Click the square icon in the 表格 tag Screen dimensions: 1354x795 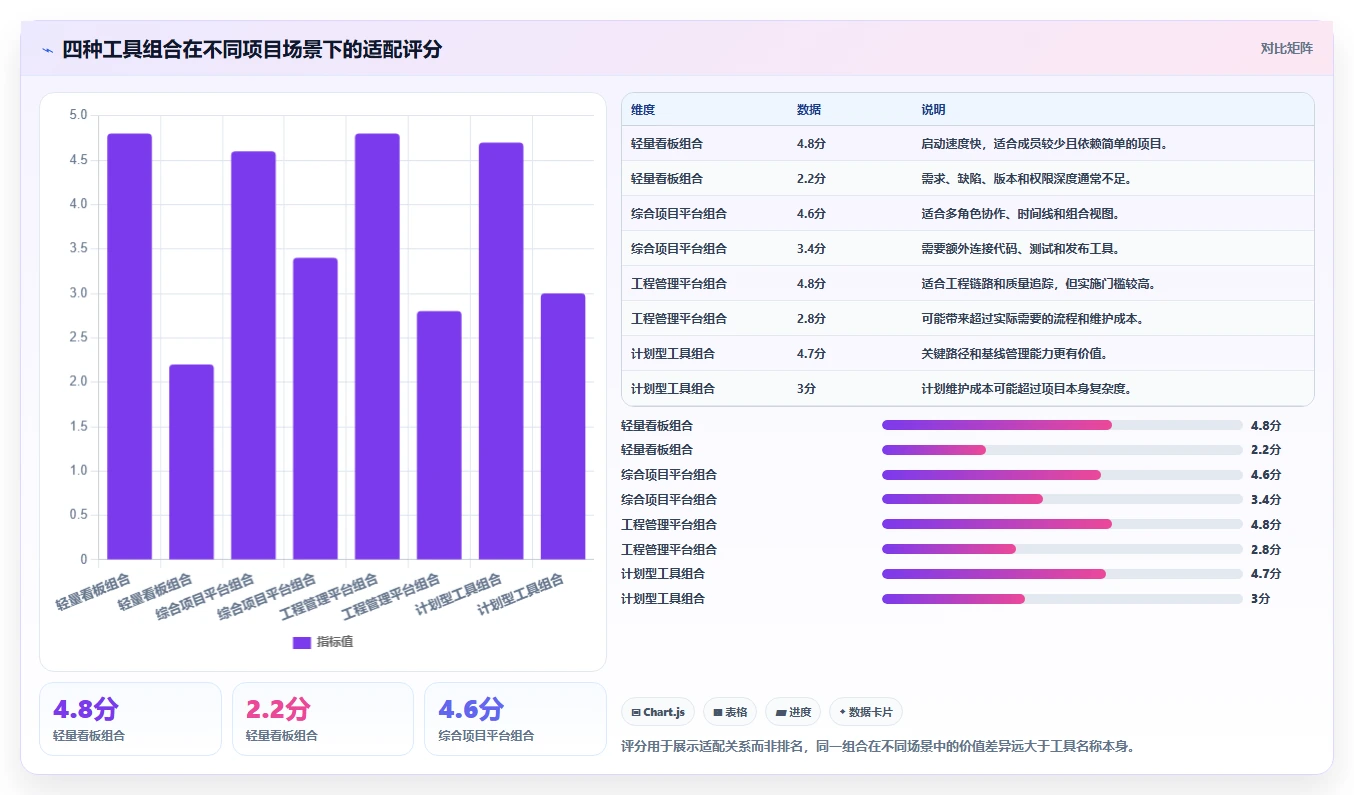click(x=717, y=713)
